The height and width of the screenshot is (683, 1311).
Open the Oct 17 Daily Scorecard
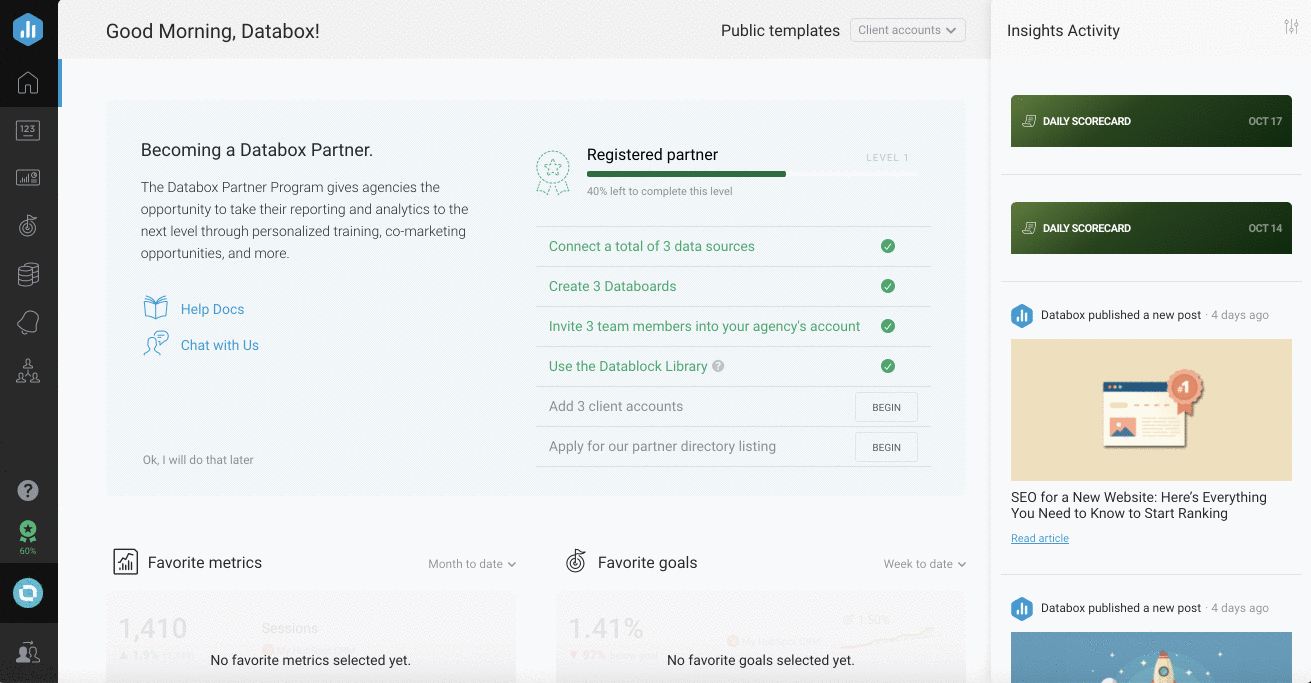click(x=1151, y=121)
